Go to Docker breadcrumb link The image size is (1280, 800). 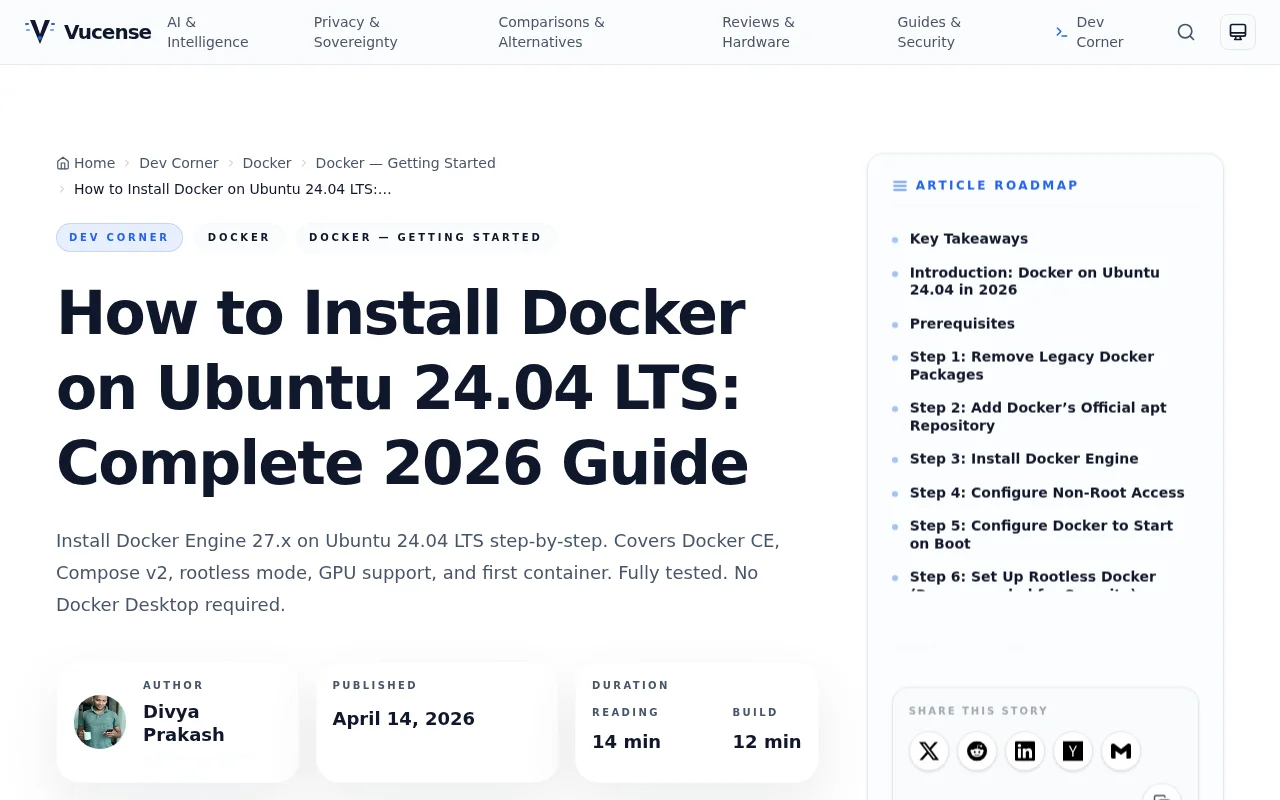[267, 163]
